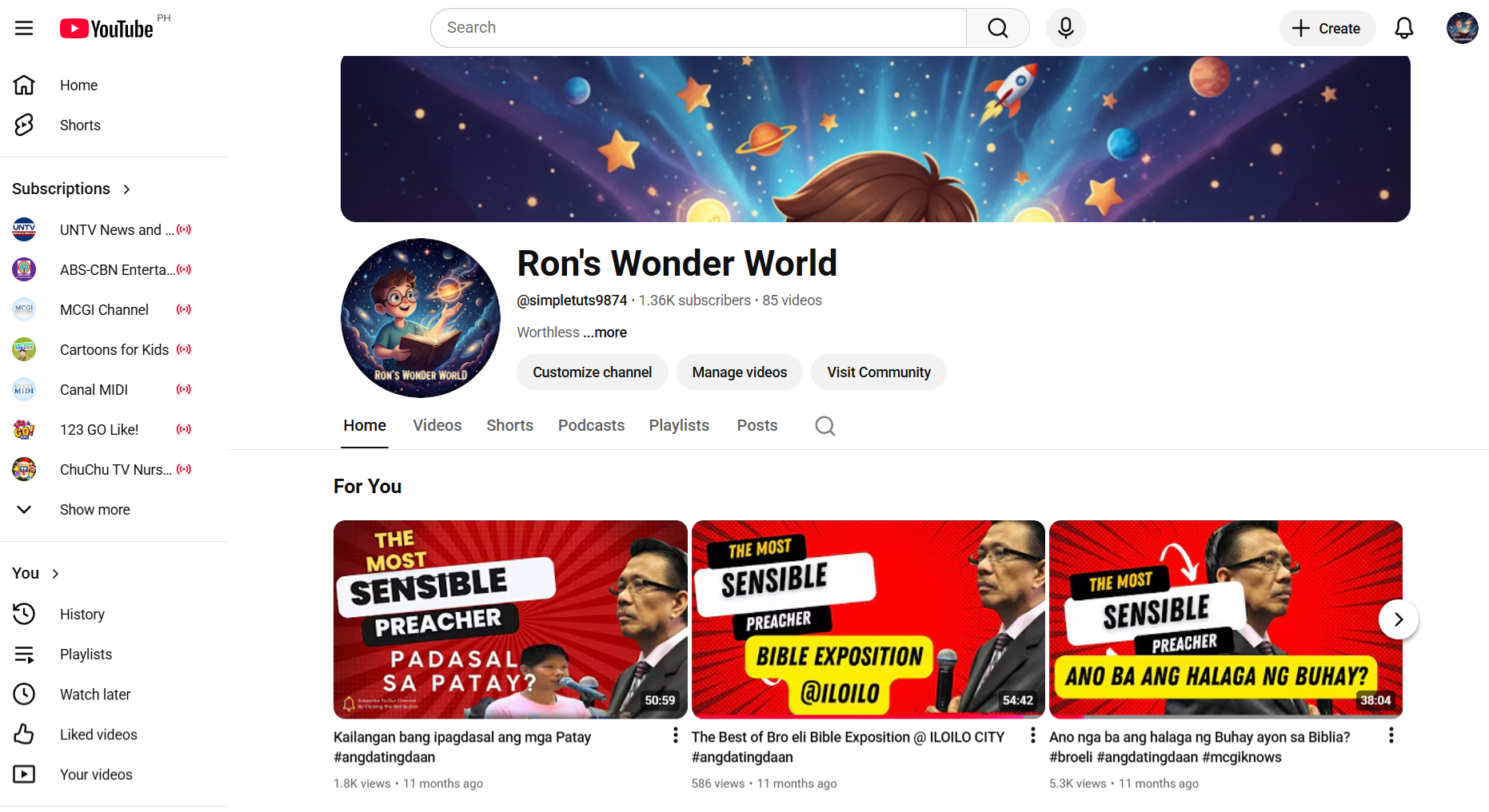Show next videos in For You carousel
Viewport: 1489px width, 812px height.
click(x=1399, y=619)
